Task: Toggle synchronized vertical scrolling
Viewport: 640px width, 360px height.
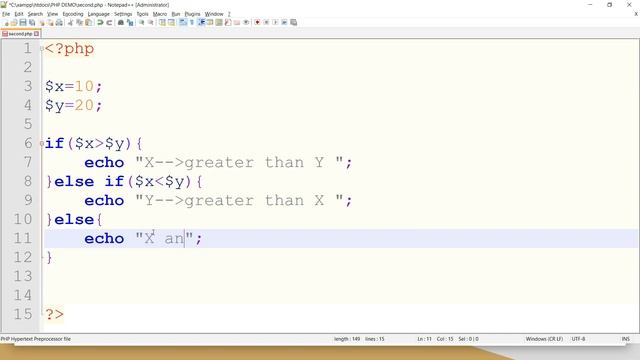Action: click(x=162, y=22)
